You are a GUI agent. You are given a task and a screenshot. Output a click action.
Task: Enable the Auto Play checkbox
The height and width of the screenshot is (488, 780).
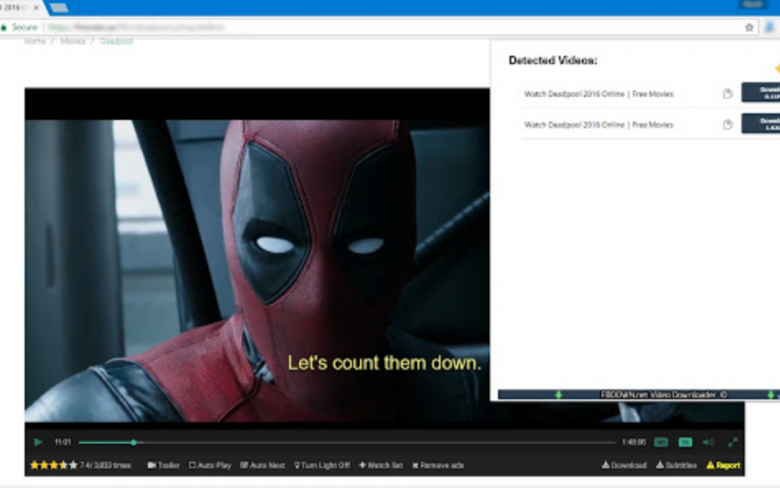click(x=193, y=465)
